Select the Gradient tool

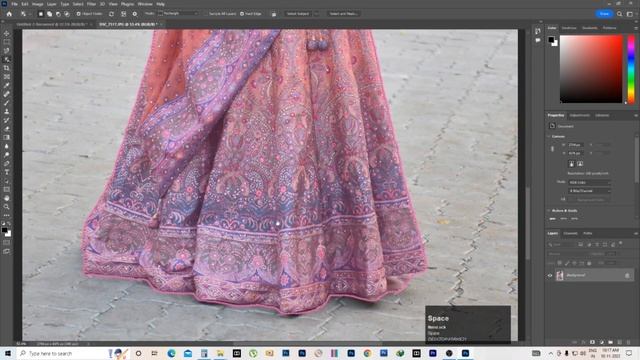point(7,138)
